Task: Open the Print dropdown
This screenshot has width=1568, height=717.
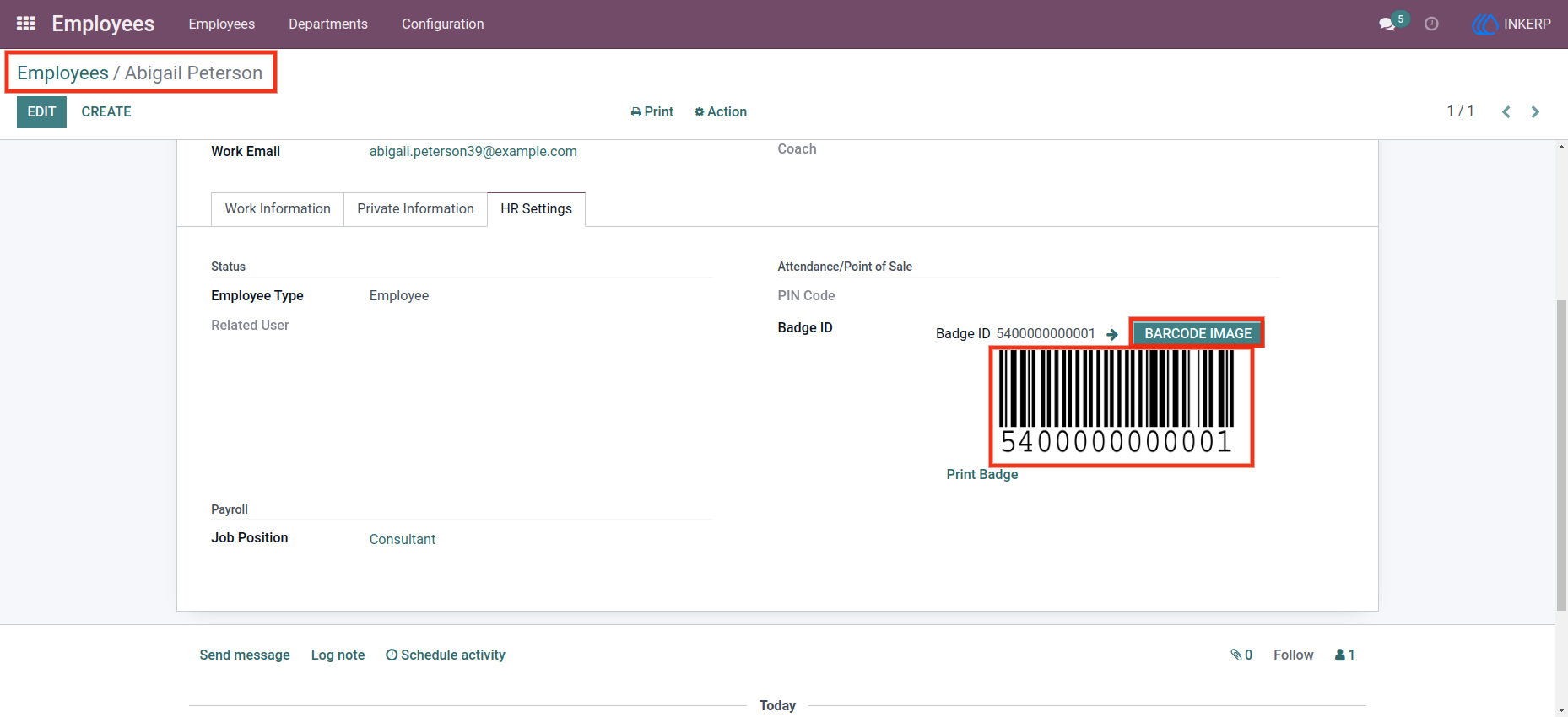Action: (x=652, y=111)
